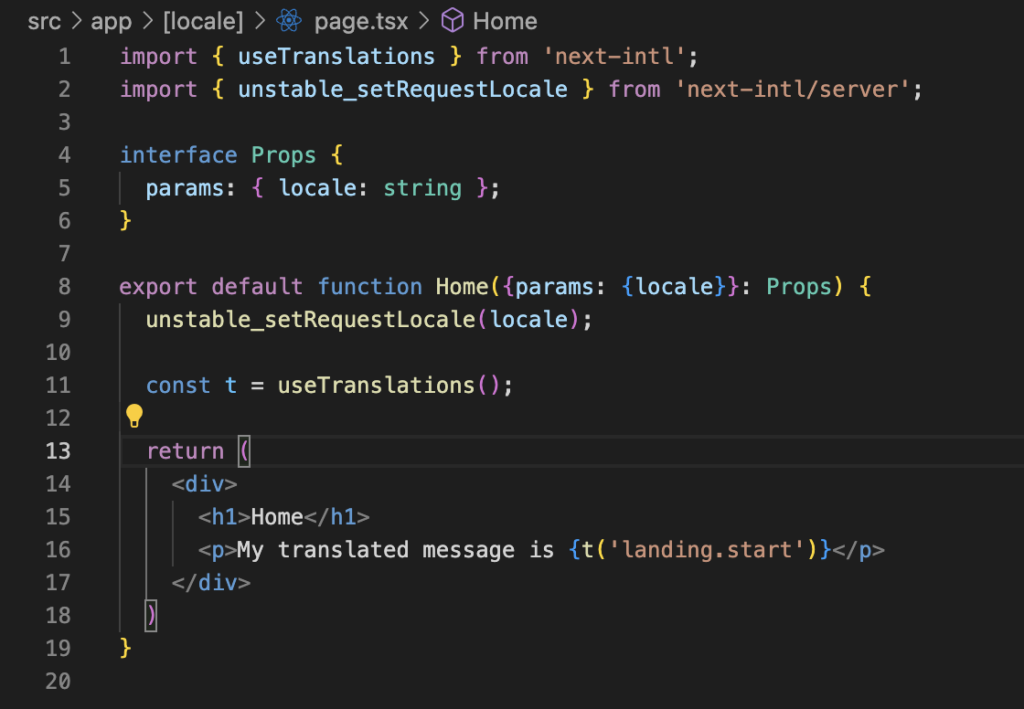Click the 'locale' argument on line 9

(529, 319)
